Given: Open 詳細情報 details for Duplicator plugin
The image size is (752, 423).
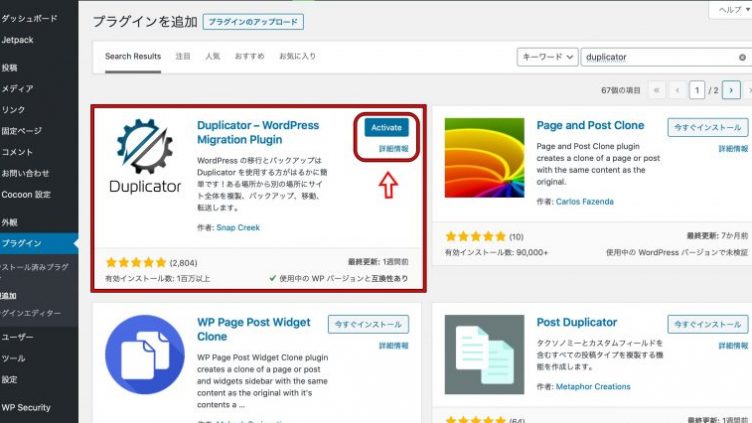Looking at the screenshot, I should click(x=394, y=149).
